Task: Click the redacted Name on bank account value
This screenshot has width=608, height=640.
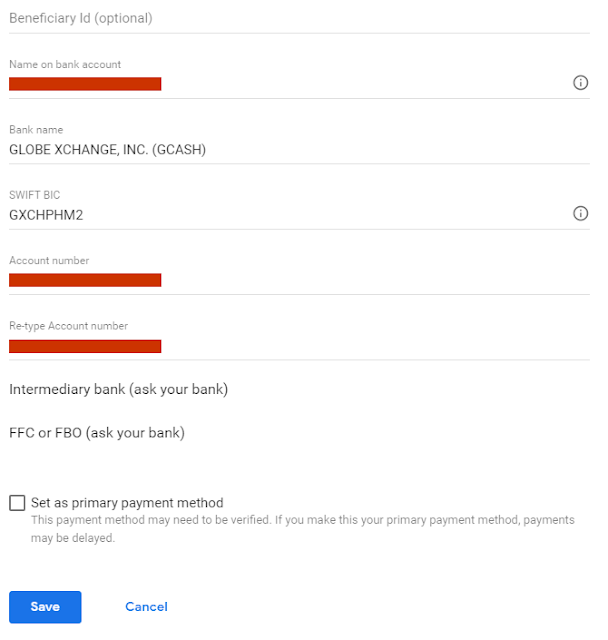Action: click(85, 84)
